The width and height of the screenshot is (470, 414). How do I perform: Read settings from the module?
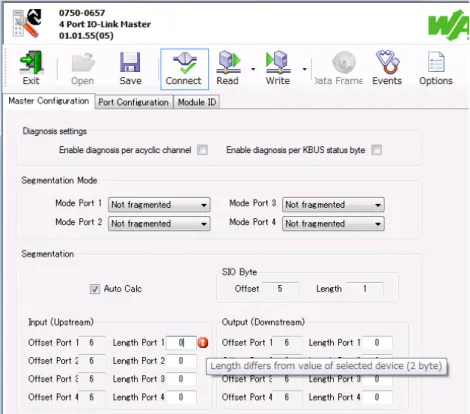click(x=228, y=62)
